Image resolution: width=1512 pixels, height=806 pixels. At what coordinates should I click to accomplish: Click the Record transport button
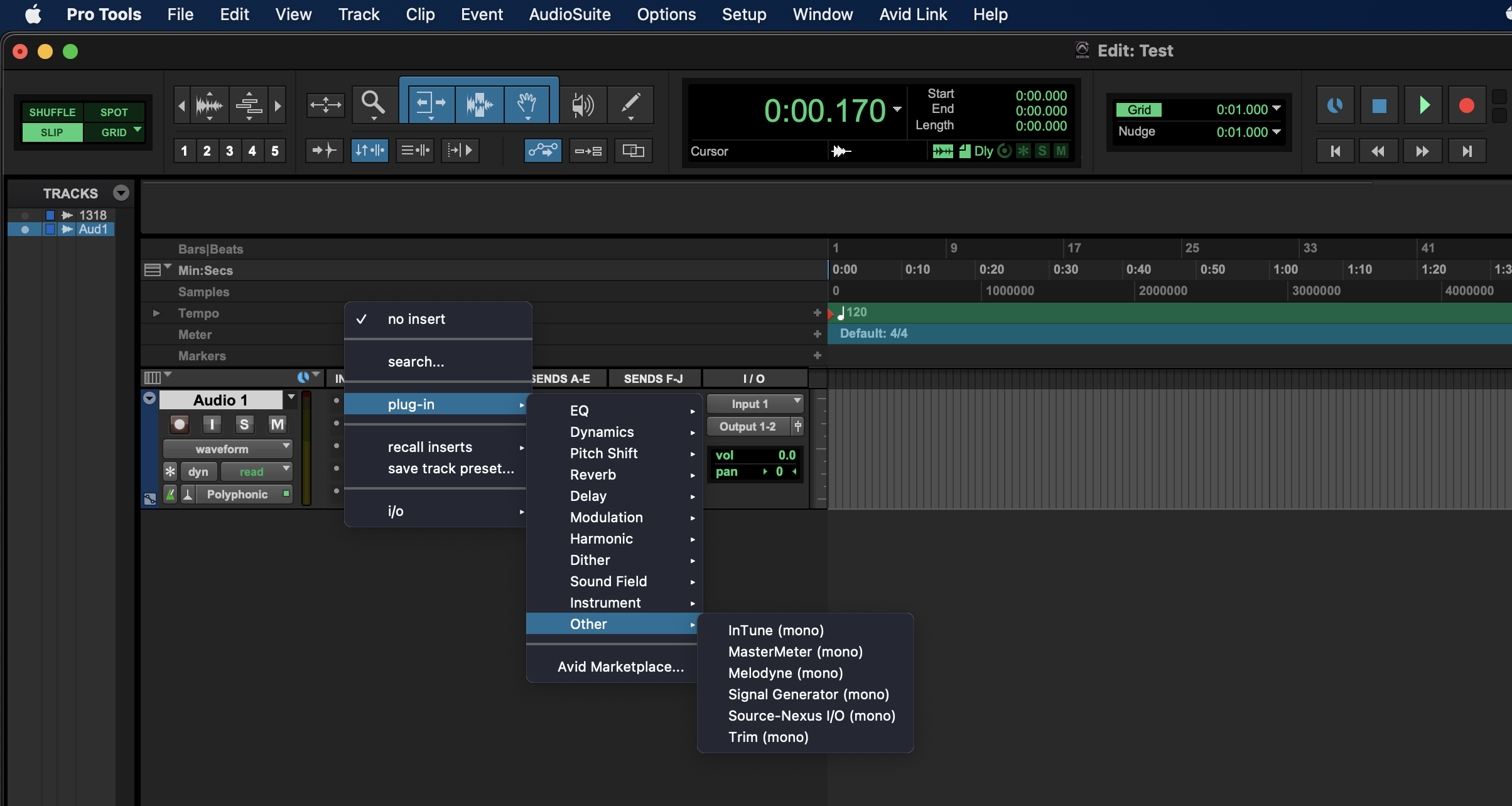pyautogui.click(x=1466, y=105)
